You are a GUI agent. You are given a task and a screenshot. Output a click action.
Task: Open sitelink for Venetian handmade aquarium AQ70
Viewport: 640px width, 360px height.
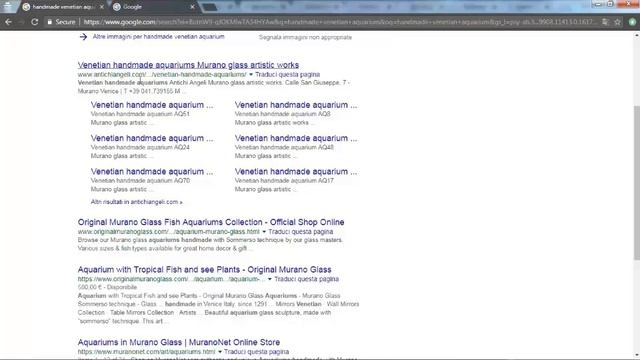click(152, 172)
